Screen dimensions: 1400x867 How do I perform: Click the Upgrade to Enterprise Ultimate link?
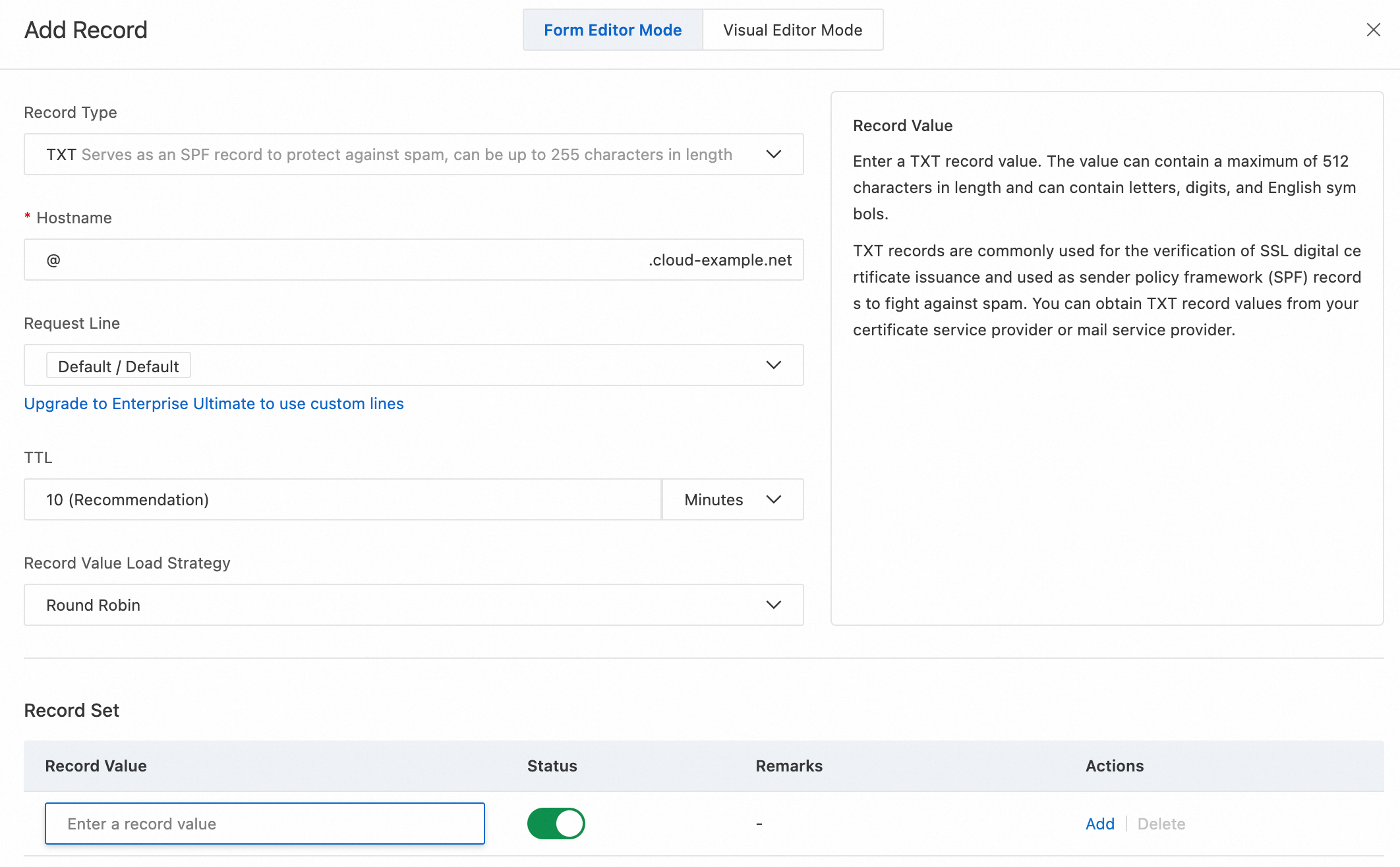point(214,404)
